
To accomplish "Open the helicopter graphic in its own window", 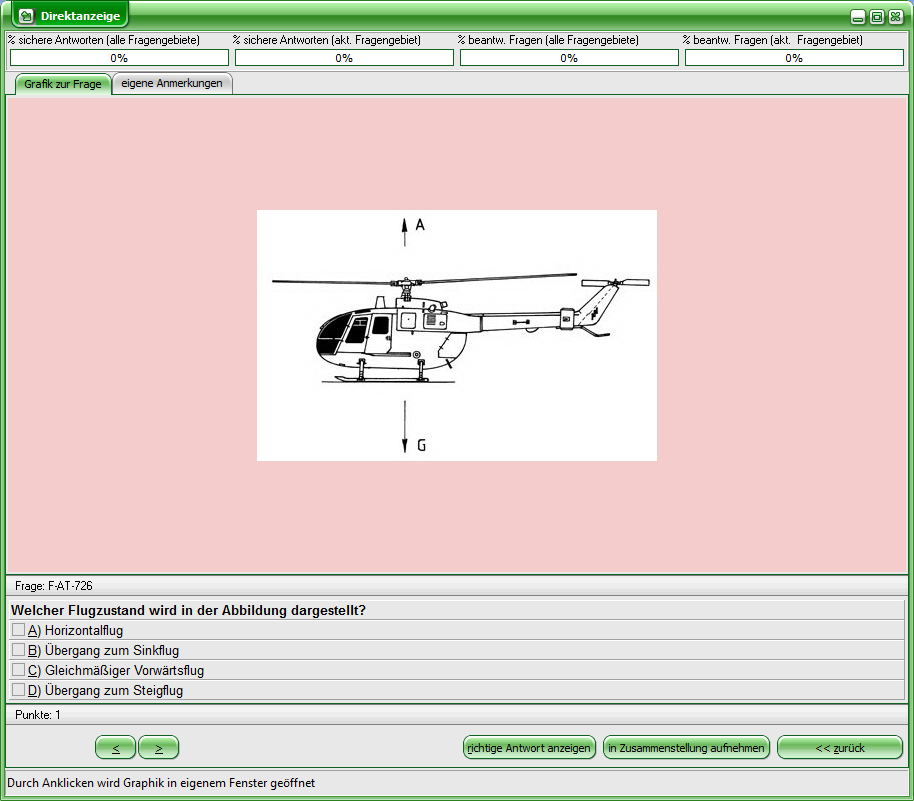I will [457, 335].
